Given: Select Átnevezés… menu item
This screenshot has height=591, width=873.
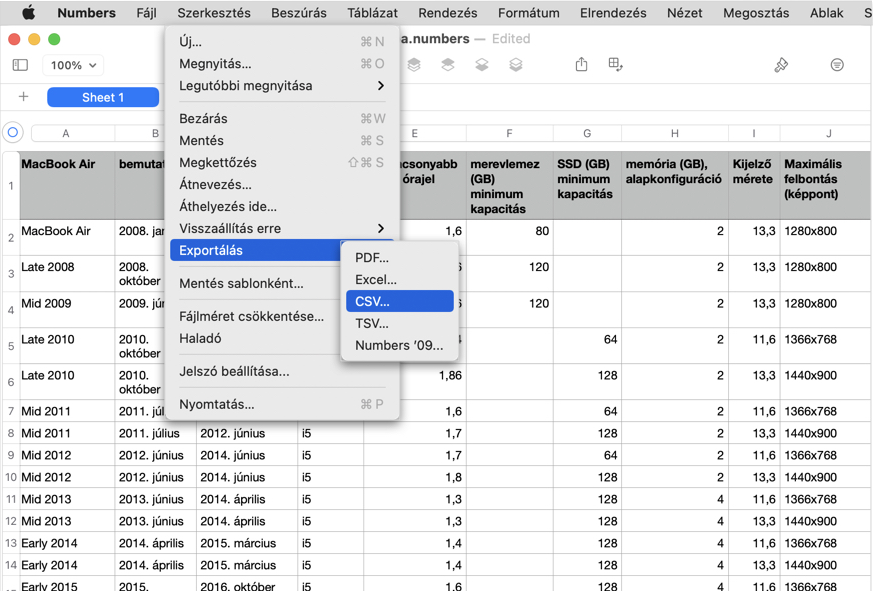Looking at the screenshot, I should pyautogui.click(x=282, y=184).
